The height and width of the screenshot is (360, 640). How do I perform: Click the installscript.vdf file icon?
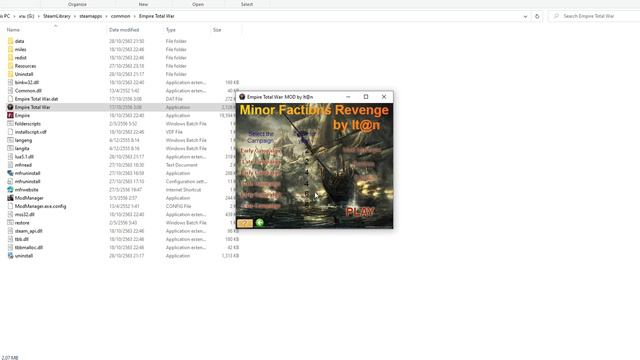pyautogui.click(x=10, y=132)
